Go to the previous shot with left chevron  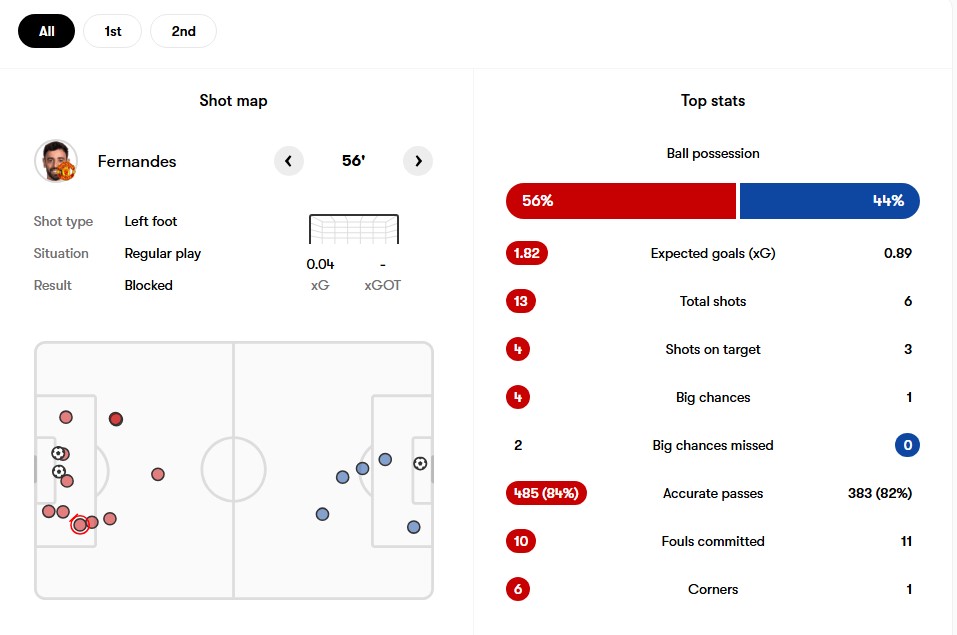(x=288, y=161)
